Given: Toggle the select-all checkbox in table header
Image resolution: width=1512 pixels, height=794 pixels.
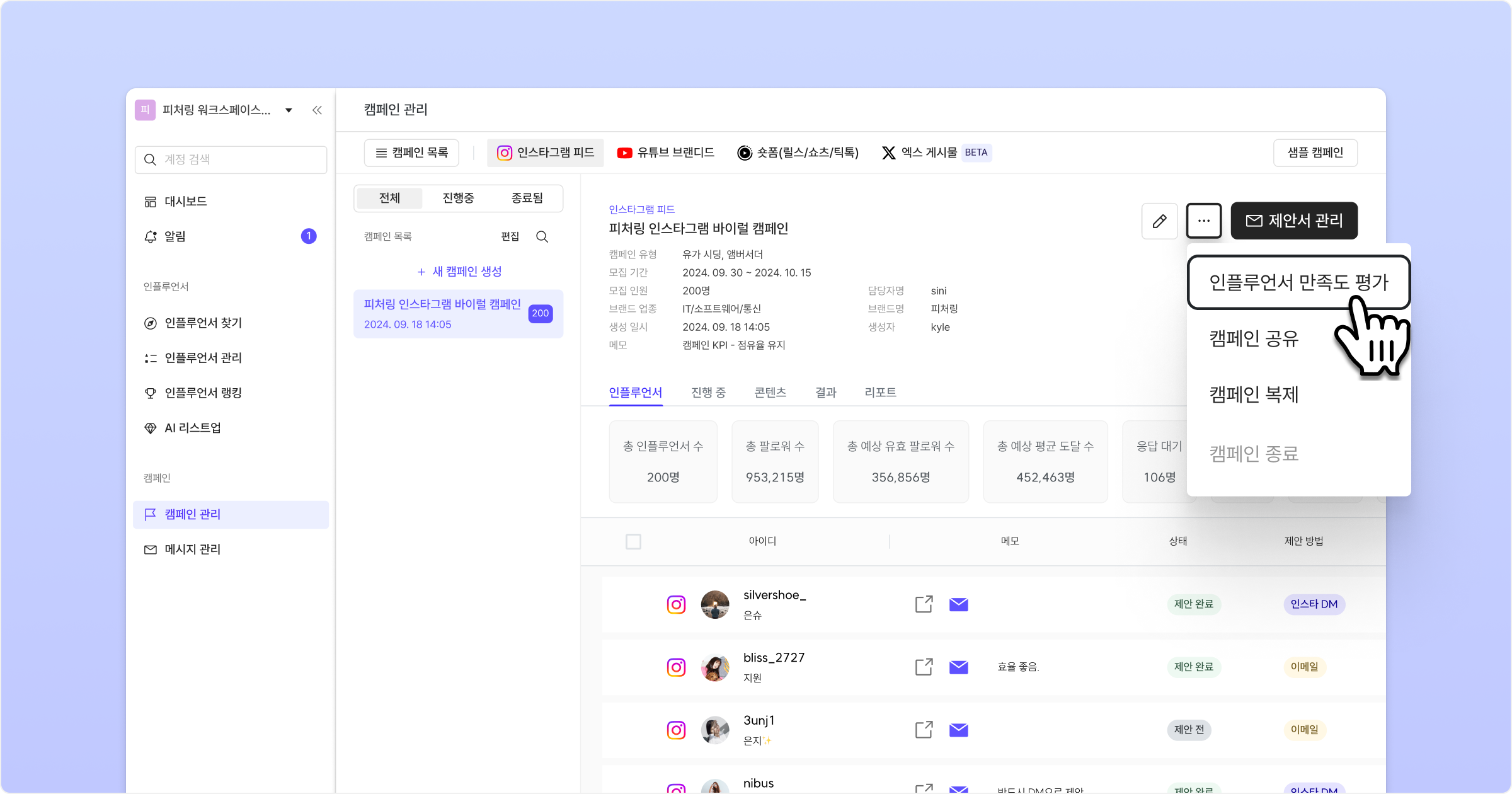Looking at the screenshot, I should tap(633, 541).
